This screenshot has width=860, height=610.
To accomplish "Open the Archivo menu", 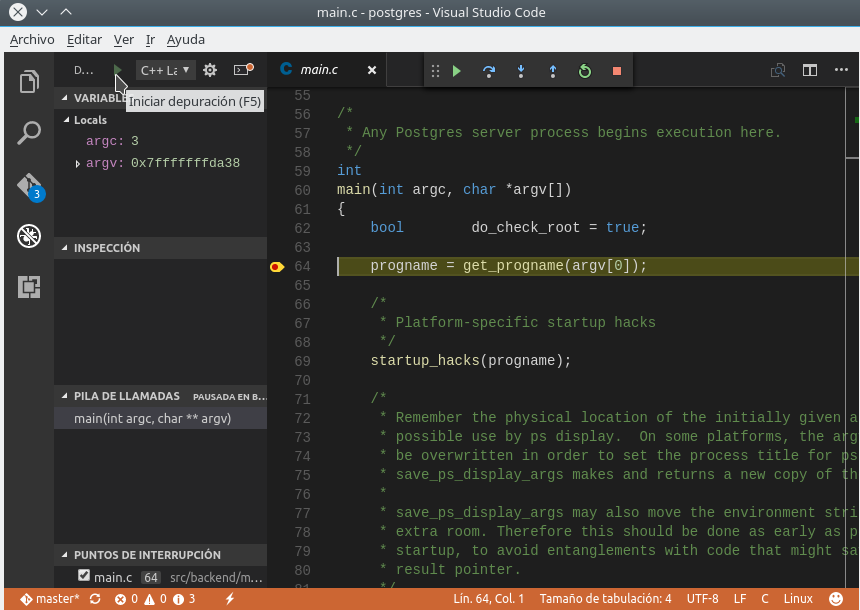I will pyautogui.click(x=32, y=40).
